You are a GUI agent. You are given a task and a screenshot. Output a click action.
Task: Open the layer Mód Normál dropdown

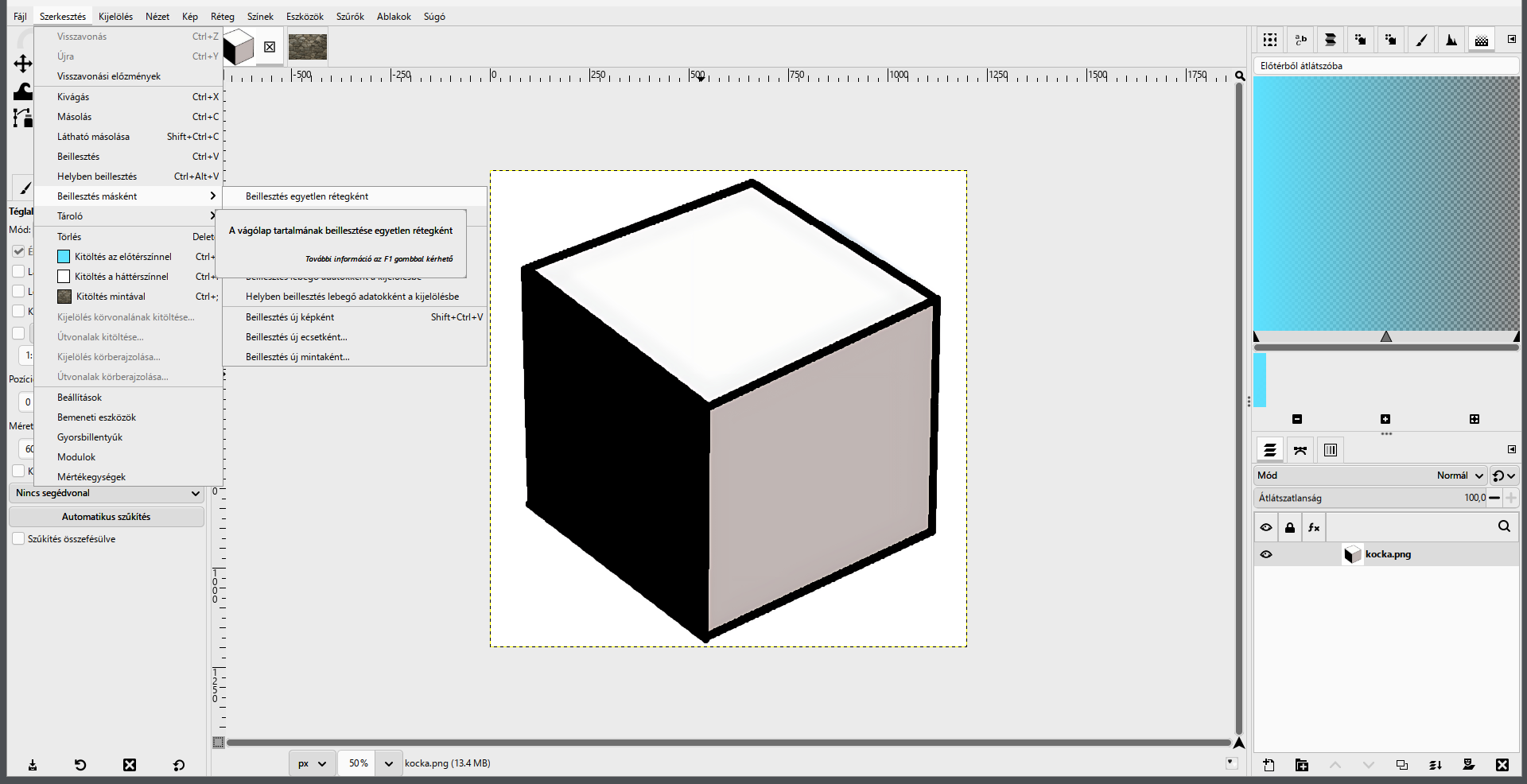pyautogui.click(x=1370, y=475)
